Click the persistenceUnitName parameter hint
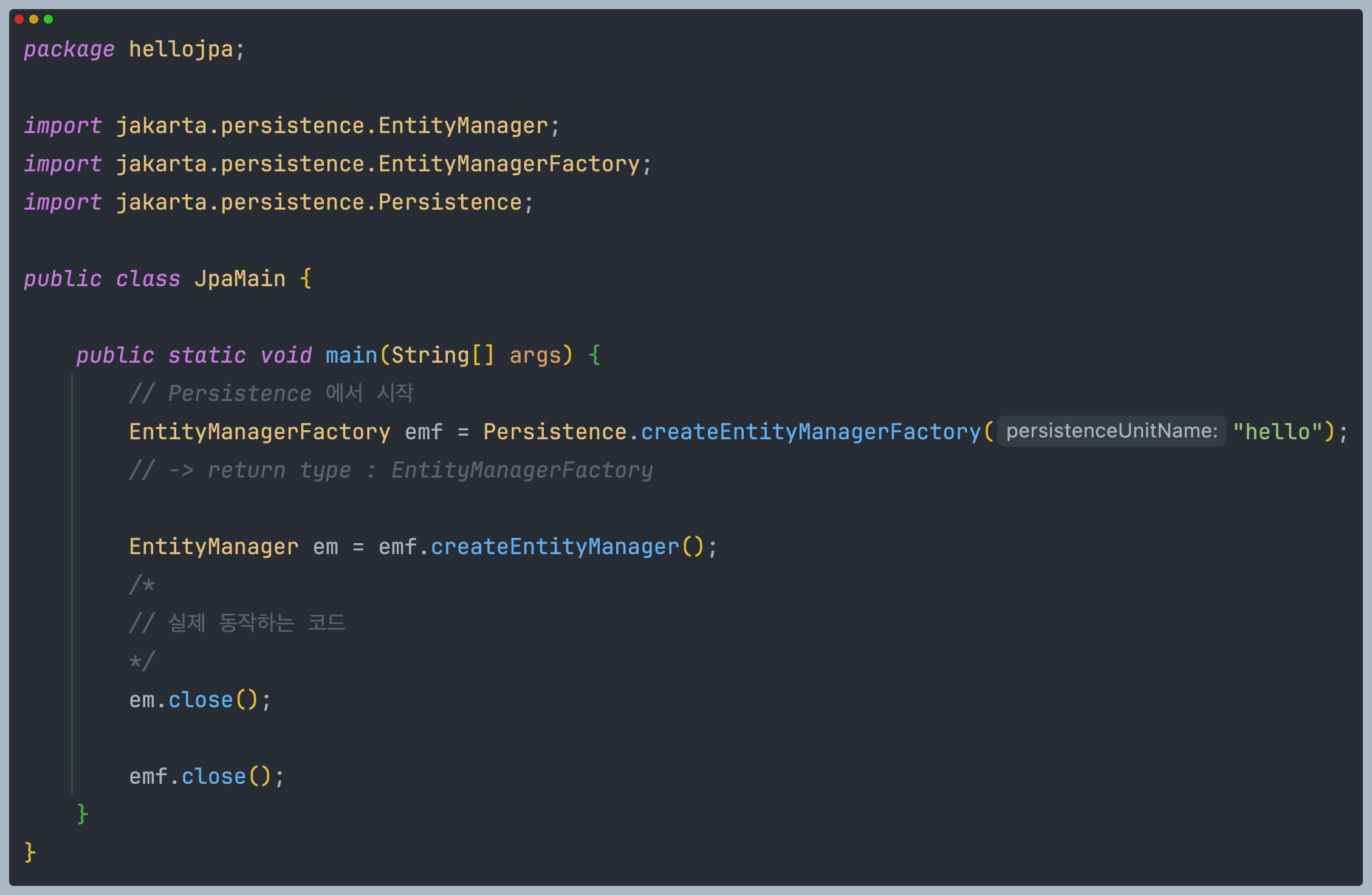This screenshot has height=895, width=1372. pos(1111,431)
